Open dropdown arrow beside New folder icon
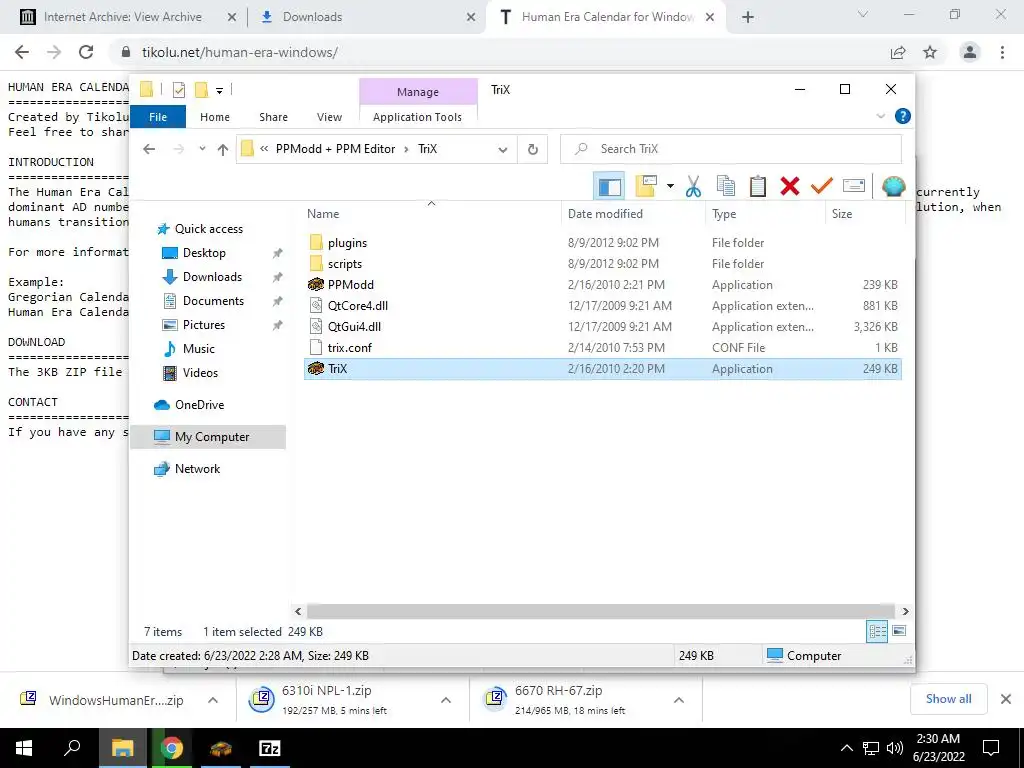This screenshot has height=768, width=1024. 670,186
